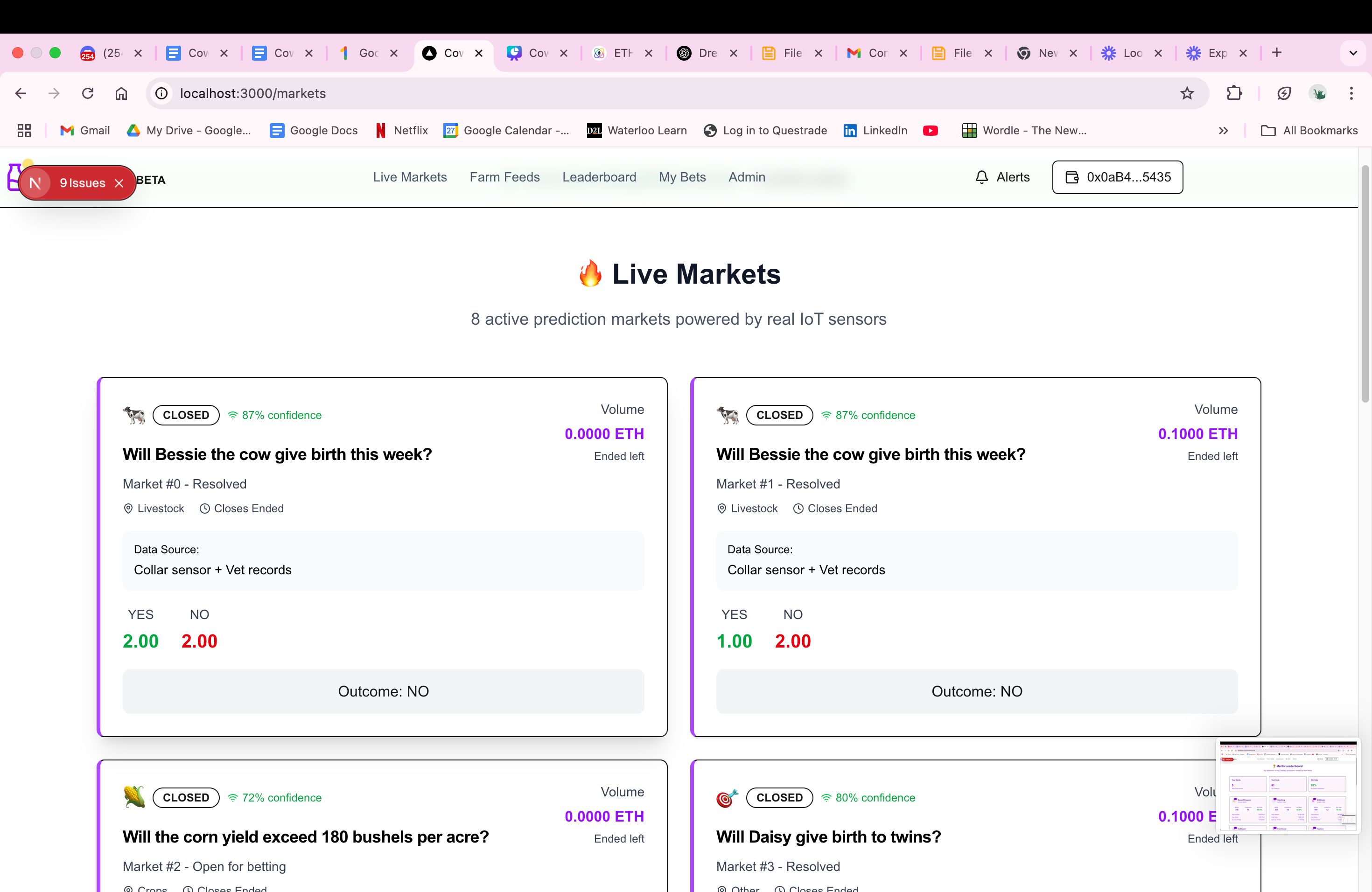
Task: Click the CLOSED badge on corn yield card
Action: click(x=186, y=797)
